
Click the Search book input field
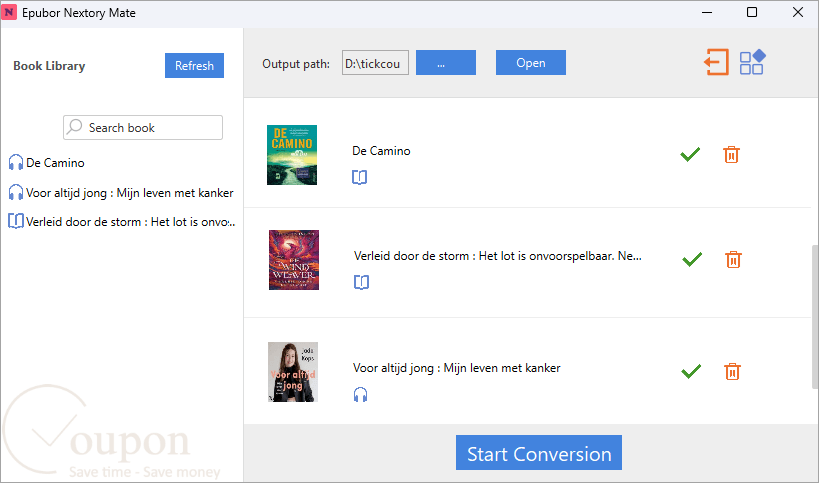click(x=143, y=127)
